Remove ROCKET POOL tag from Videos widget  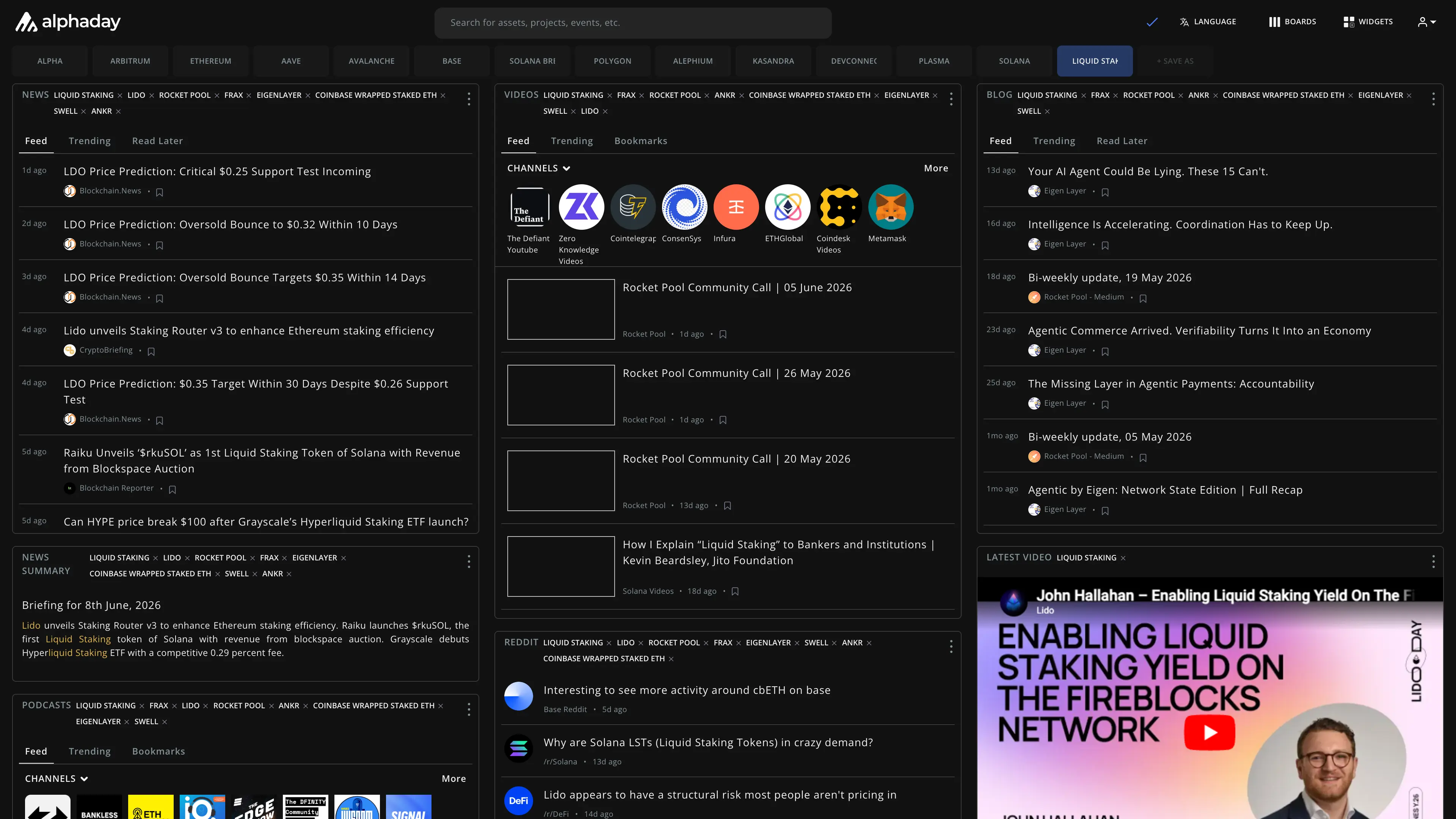point(706,96)
